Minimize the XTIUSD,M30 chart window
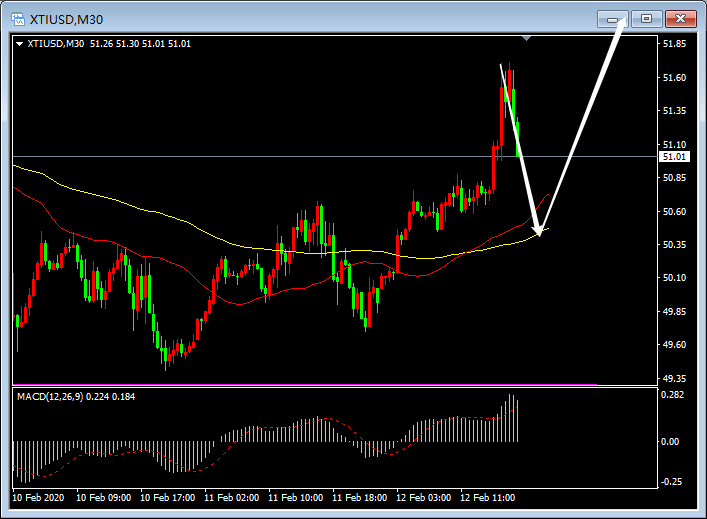 coord(612,19)
